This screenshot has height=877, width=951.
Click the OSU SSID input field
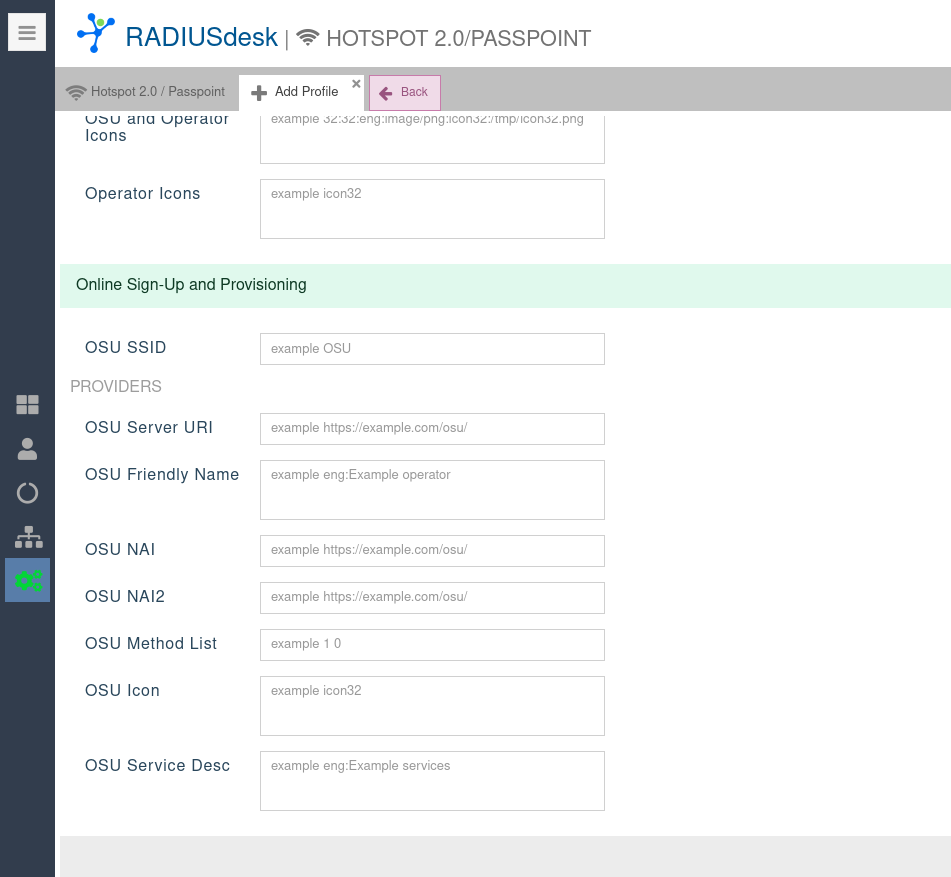point(432,349)
